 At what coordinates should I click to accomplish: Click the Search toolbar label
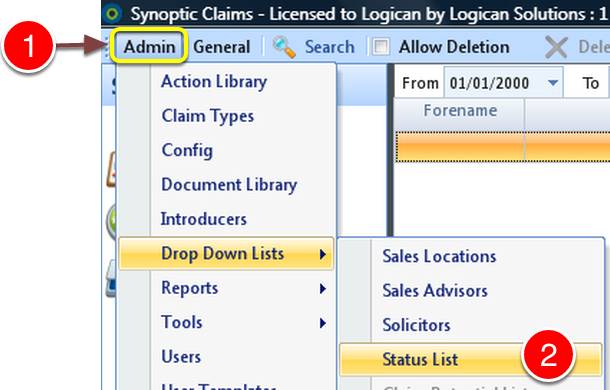point(330,47)
